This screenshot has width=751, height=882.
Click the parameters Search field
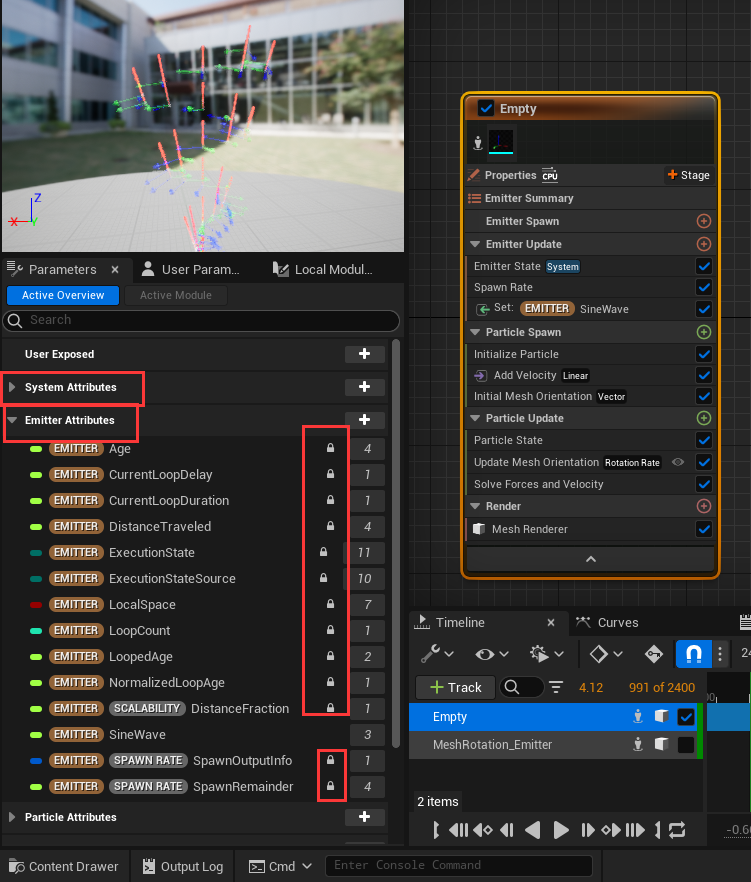pyautogui.click(x=200, y=320)
